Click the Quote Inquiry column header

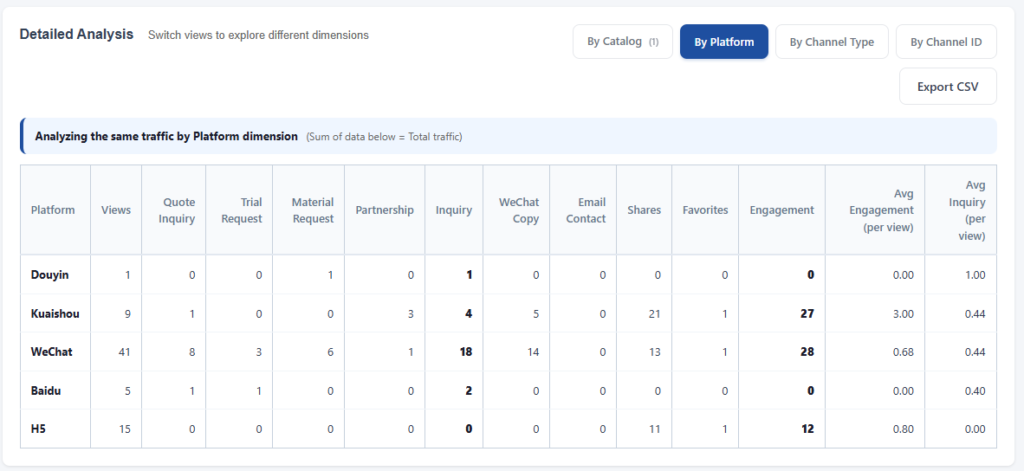click(x=174, y=210)
